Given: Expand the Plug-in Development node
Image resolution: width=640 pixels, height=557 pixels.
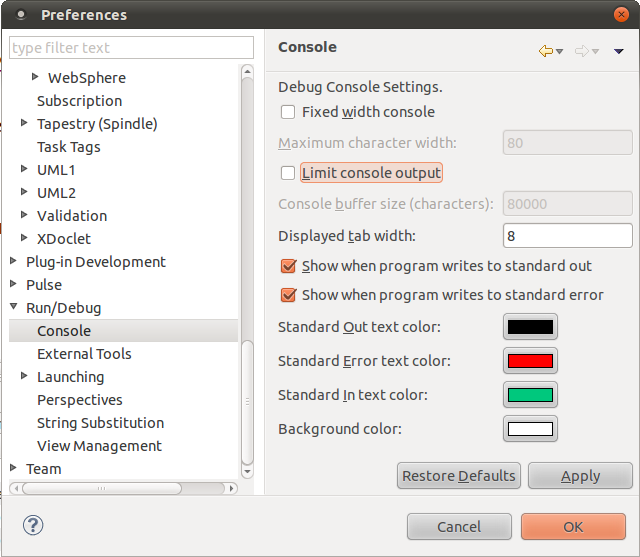Looking at the screenshot, I should (13, 261).
